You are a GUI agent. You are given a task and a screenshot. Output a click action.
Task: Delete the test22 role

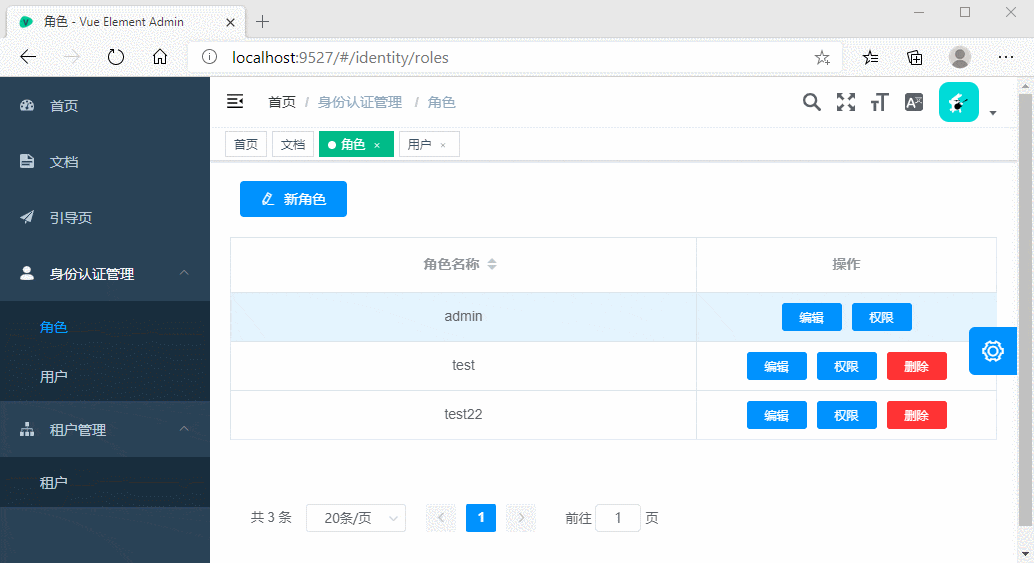click(917, 415)
